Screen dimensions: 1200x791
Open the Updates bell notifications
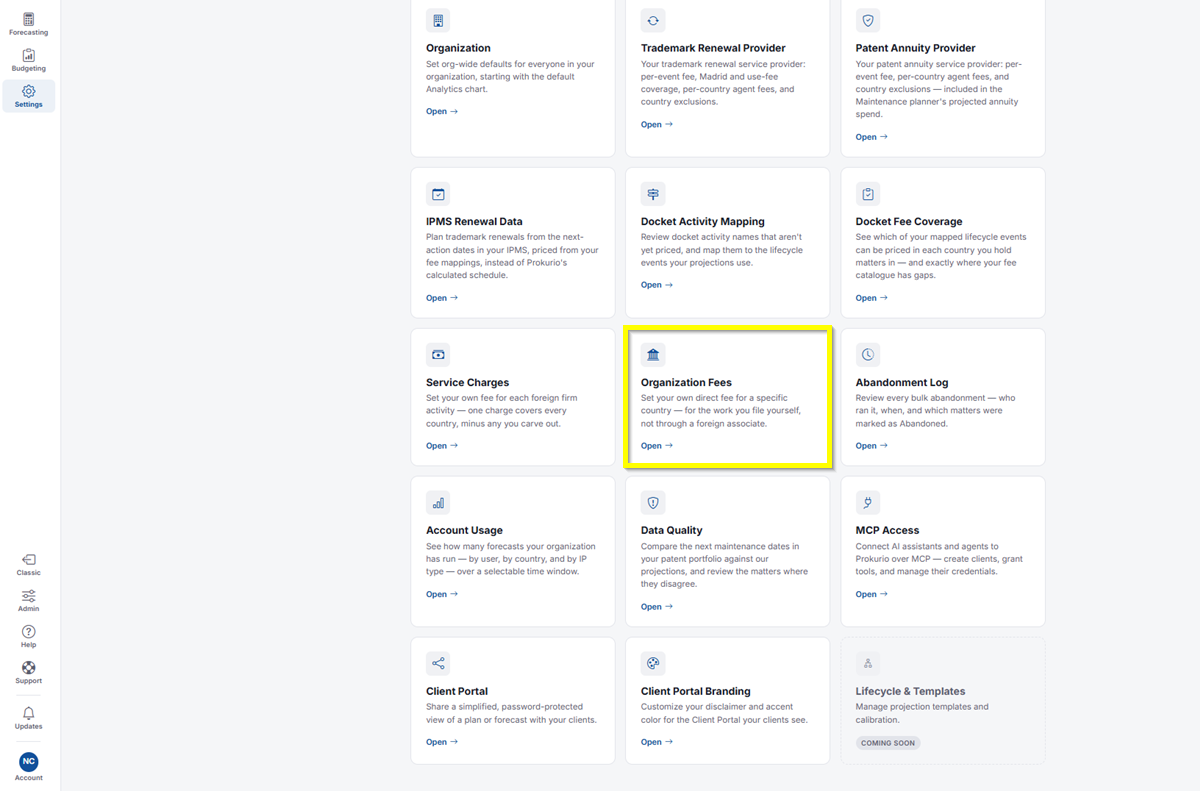pyautogui.click(x=28, y=718)
